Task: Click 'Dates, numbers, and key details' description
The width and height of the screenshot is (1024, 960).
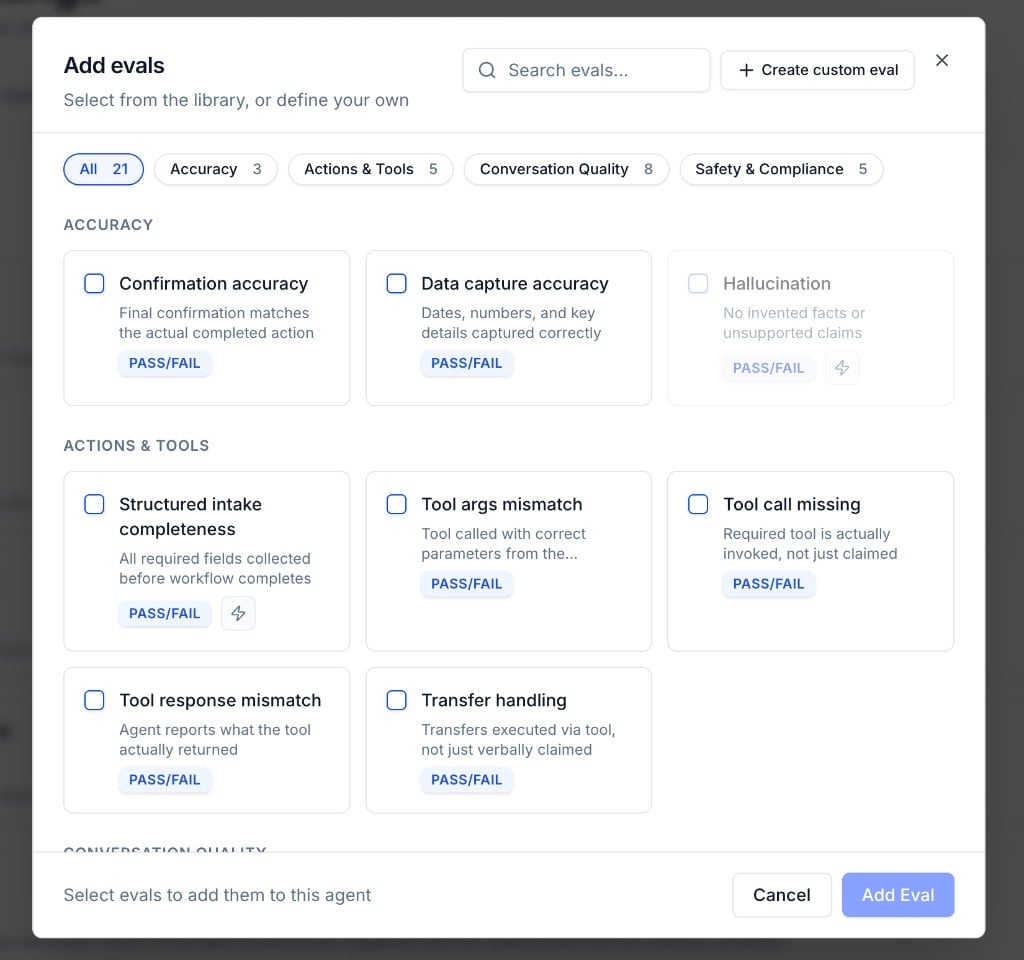Action: pyautogui.click(x=511, y=323)
